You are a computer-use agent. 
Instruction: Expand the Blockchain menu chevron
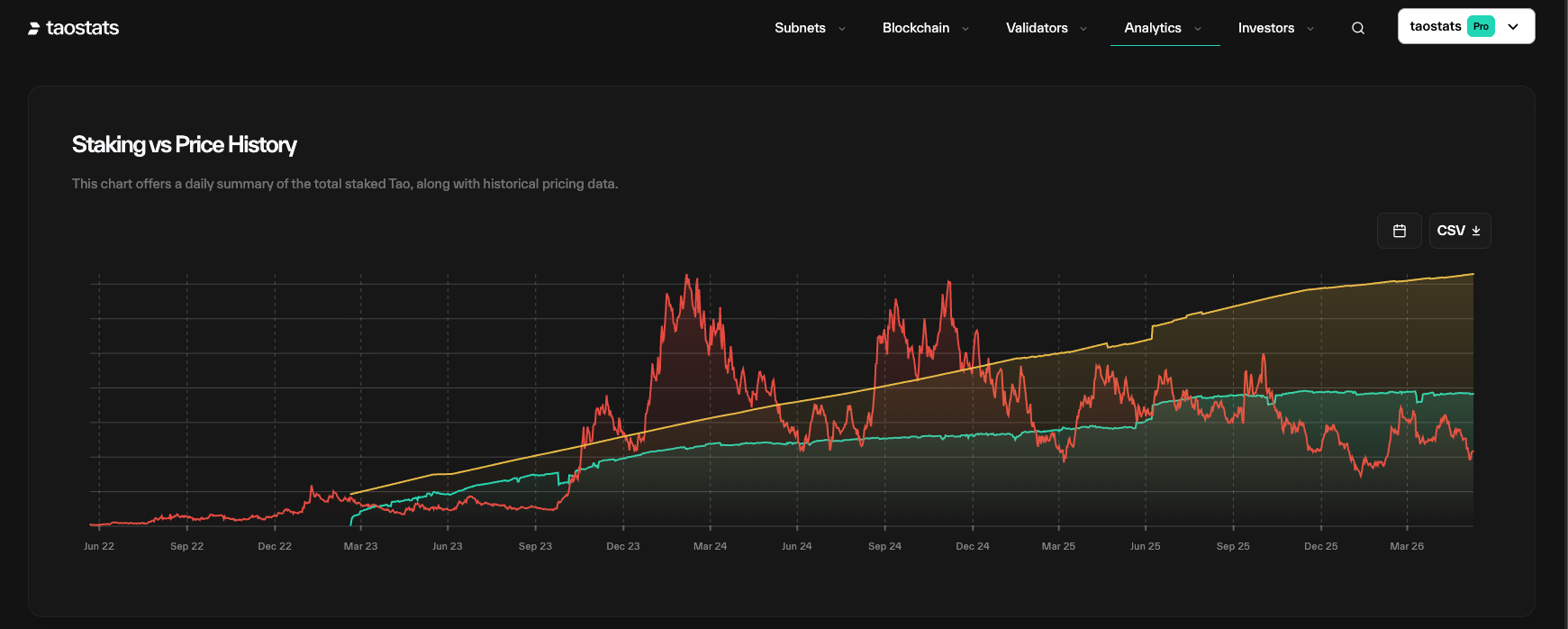click(x=965, y=29)
